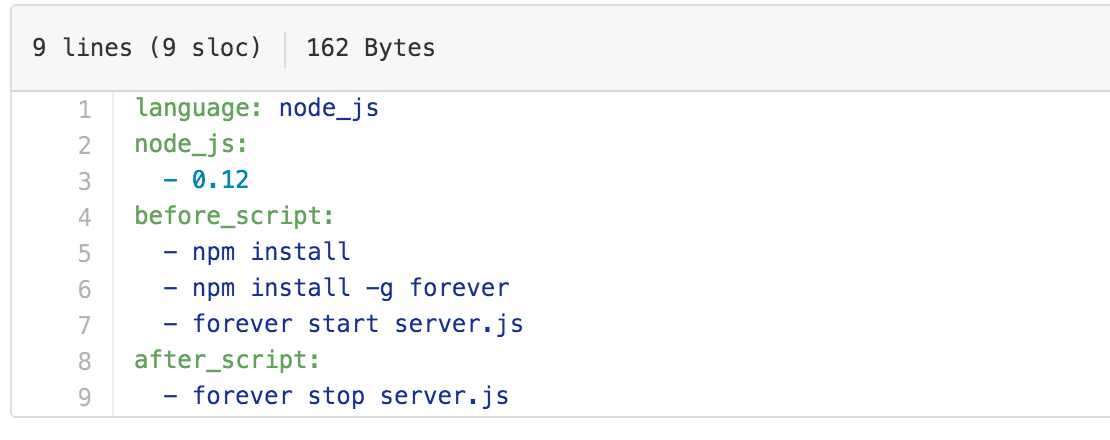Click line number 6
This screenshot has width=1110, height=440.
coord(85,289)
